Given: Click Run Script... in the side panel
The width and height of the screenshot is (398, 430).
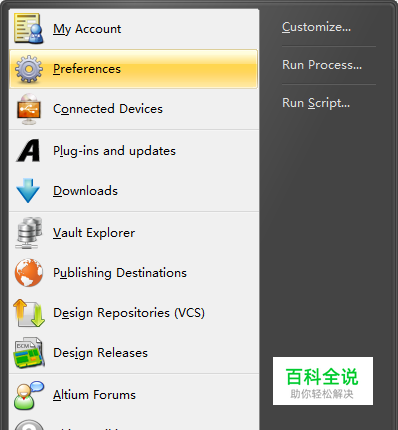Looking at the screenshot, I should click(x=316, y=103).
